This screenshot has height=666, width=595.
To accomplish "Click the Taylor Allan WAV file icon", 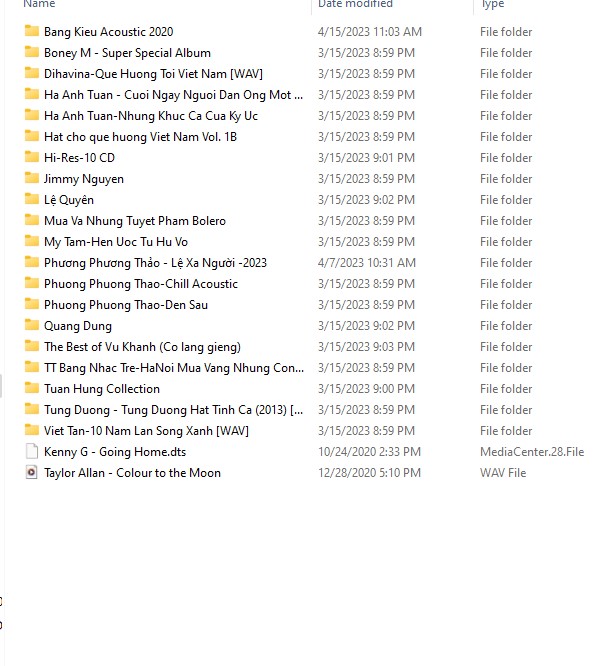I will (31, 472).
